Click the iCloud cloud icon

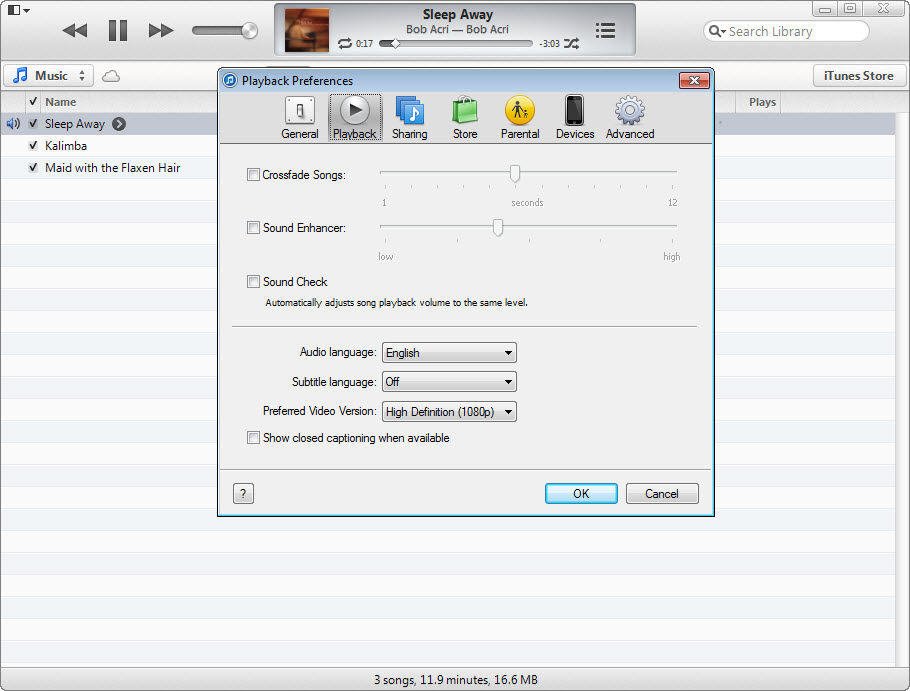tap(111, 76)
